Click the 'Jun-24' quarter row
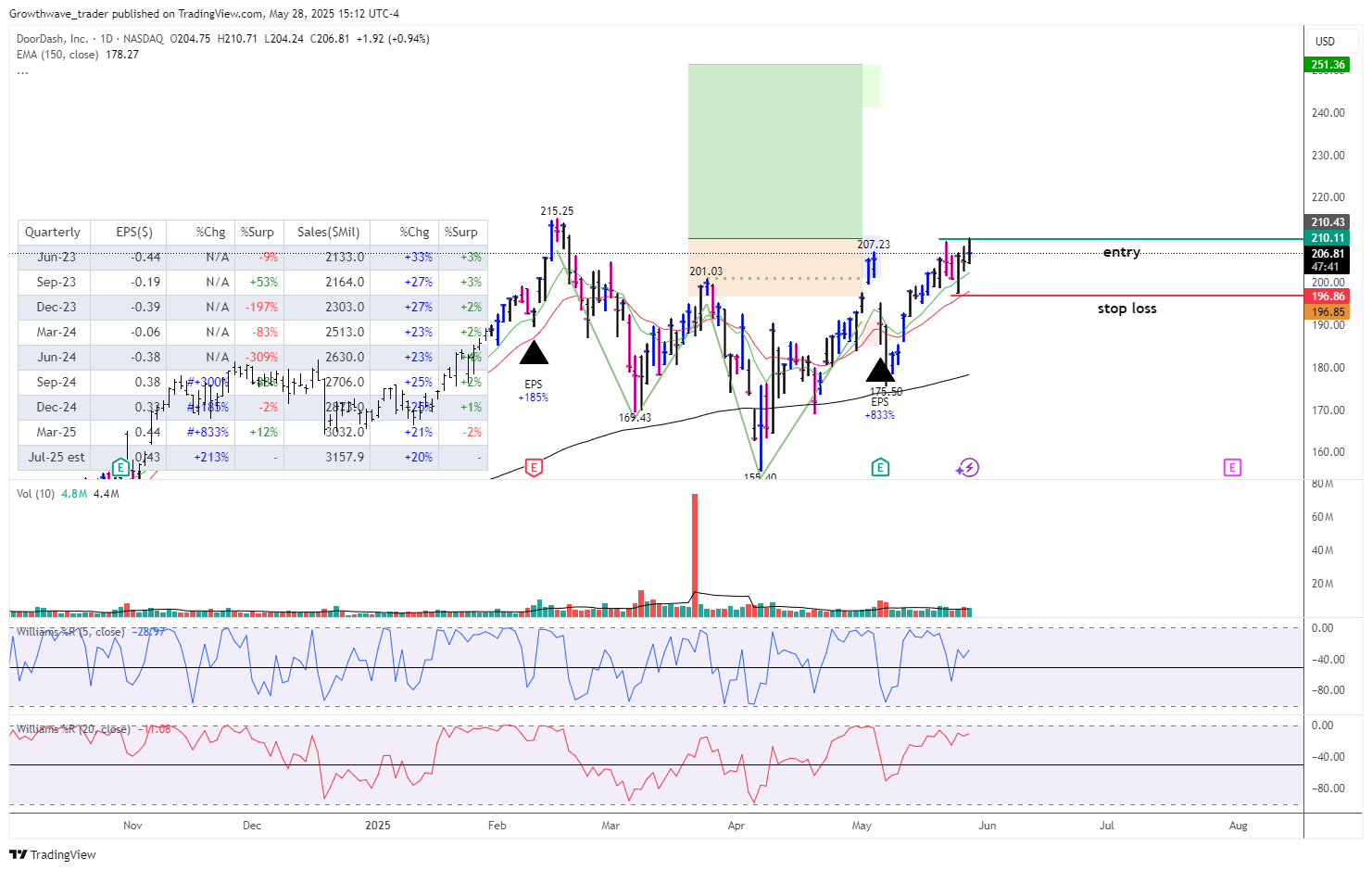 (x=252, y=357)
